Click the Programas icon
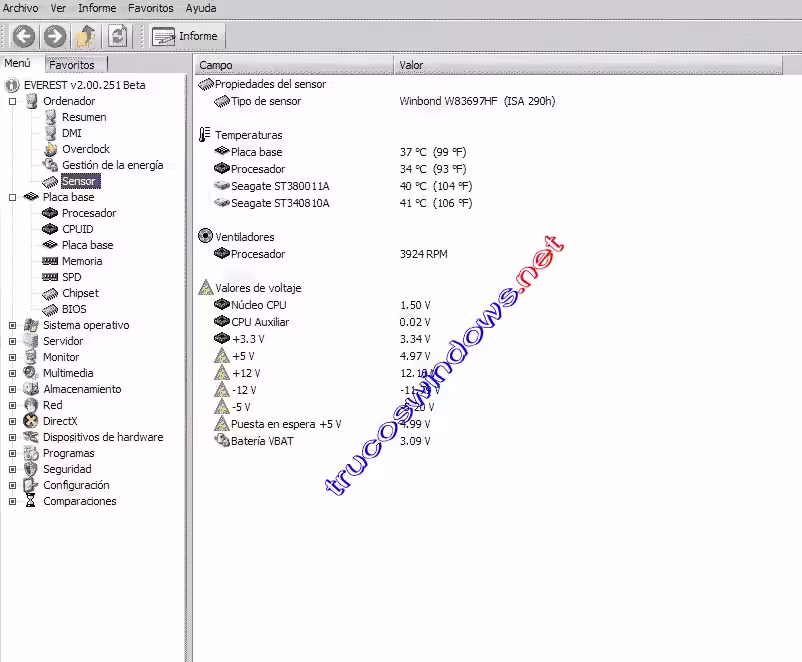The width and height of the screenshot is (802, 662). point(31,453)
